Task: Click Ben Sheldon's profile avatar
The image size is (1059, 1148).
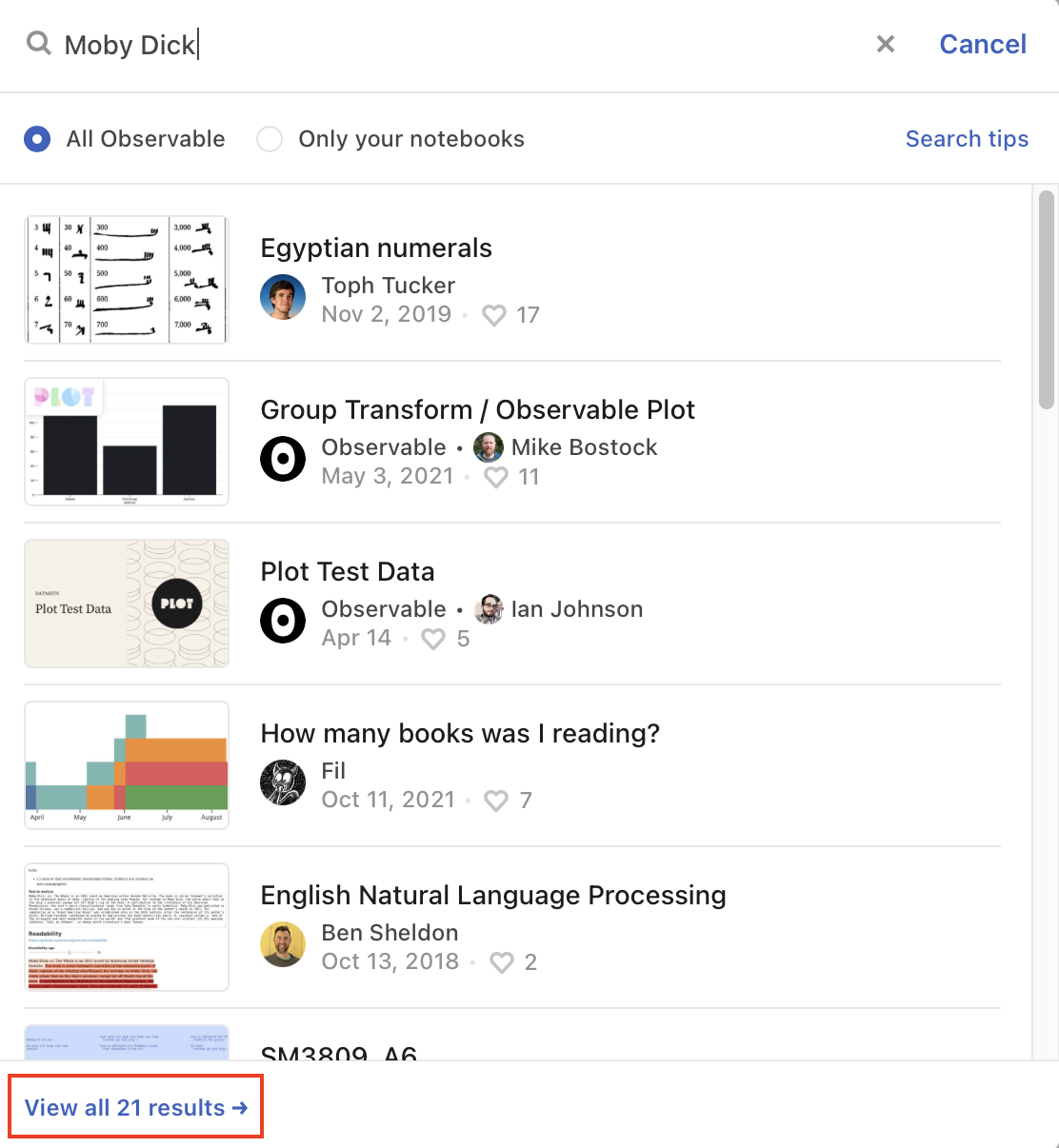Action: point(283,944)
